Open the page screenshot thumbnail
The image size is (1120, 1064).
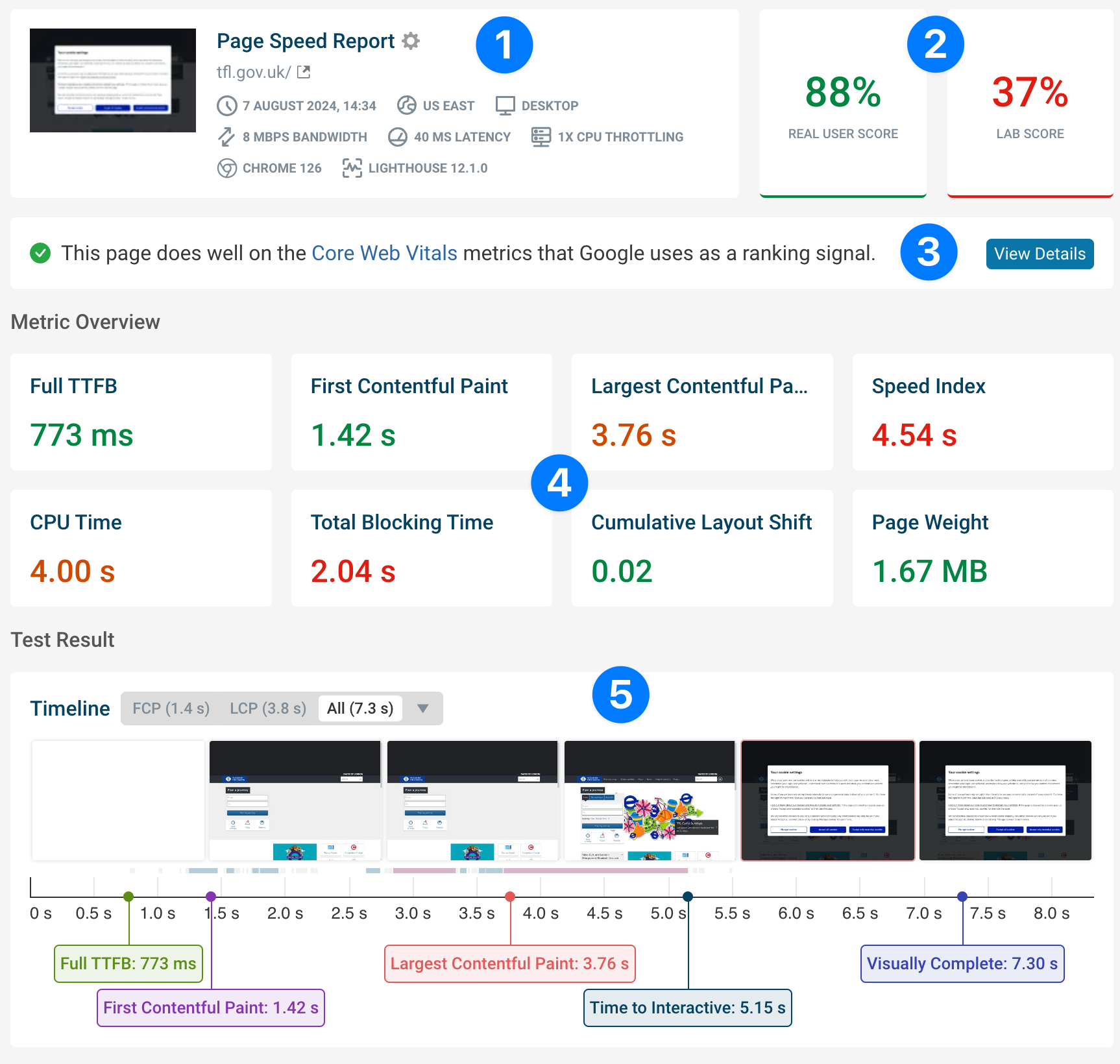tap(113, 80)
